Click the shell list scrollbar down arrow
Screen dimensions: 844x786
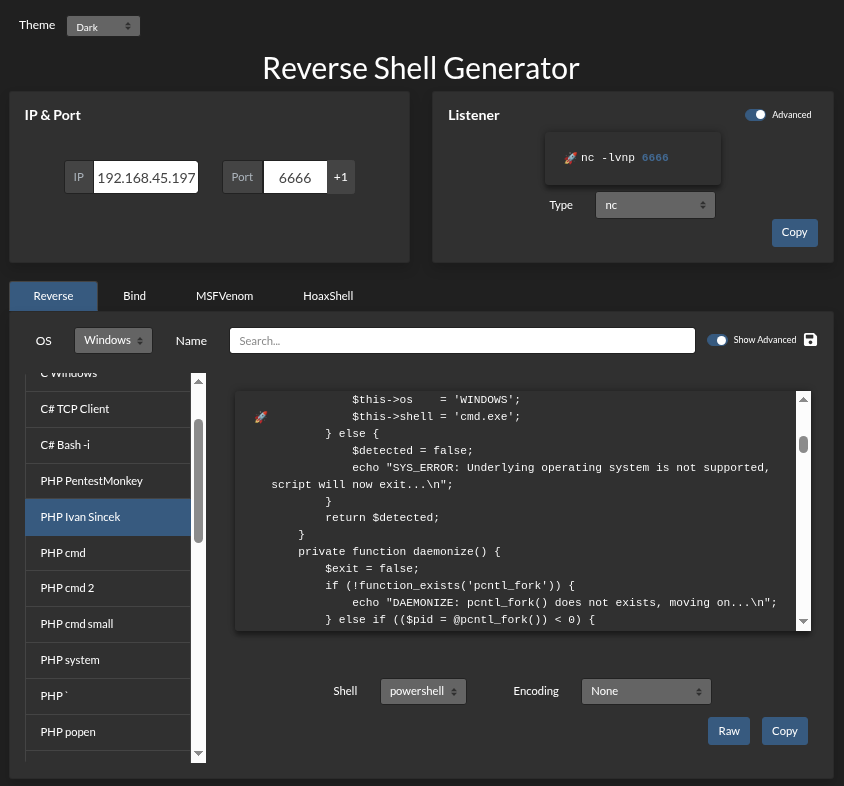click(x=199, y=753)
